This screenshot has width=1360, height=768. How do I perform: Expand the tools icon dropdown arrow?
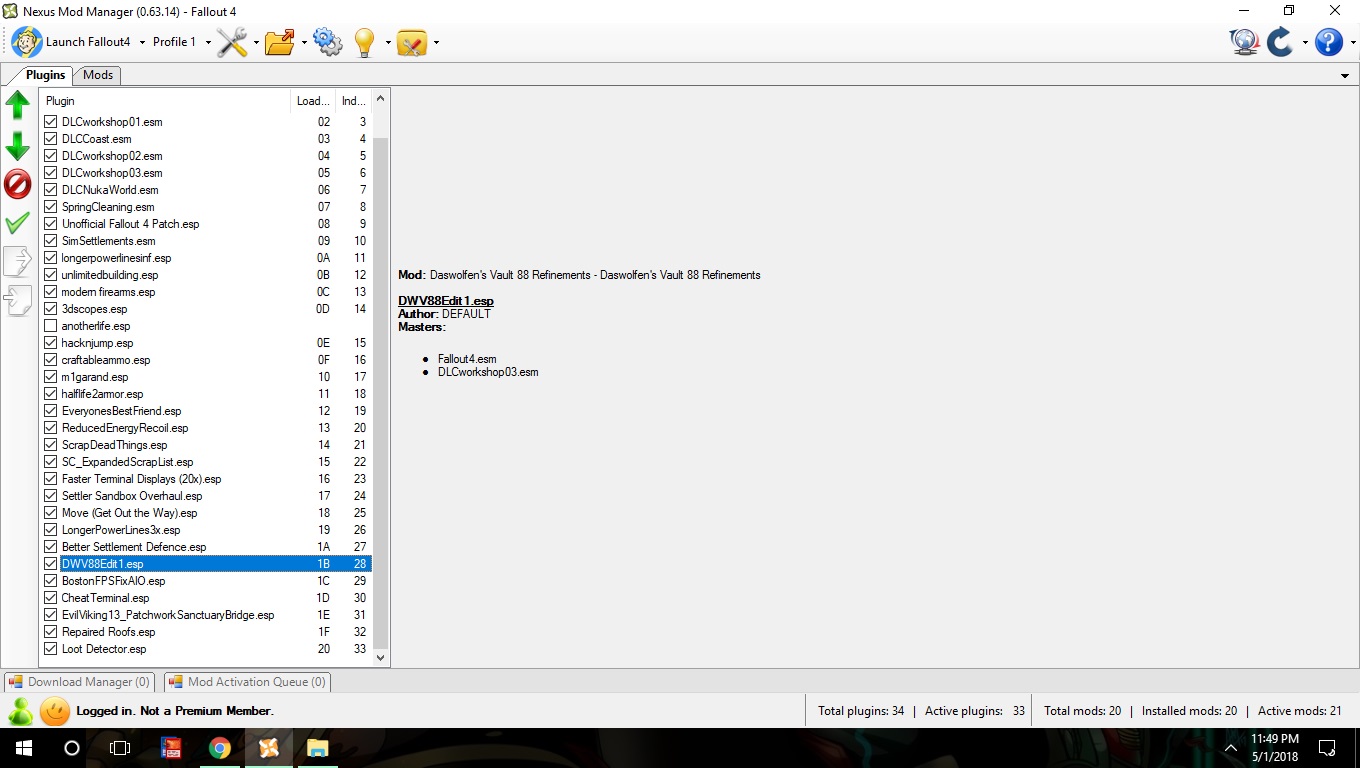point(256,42)
